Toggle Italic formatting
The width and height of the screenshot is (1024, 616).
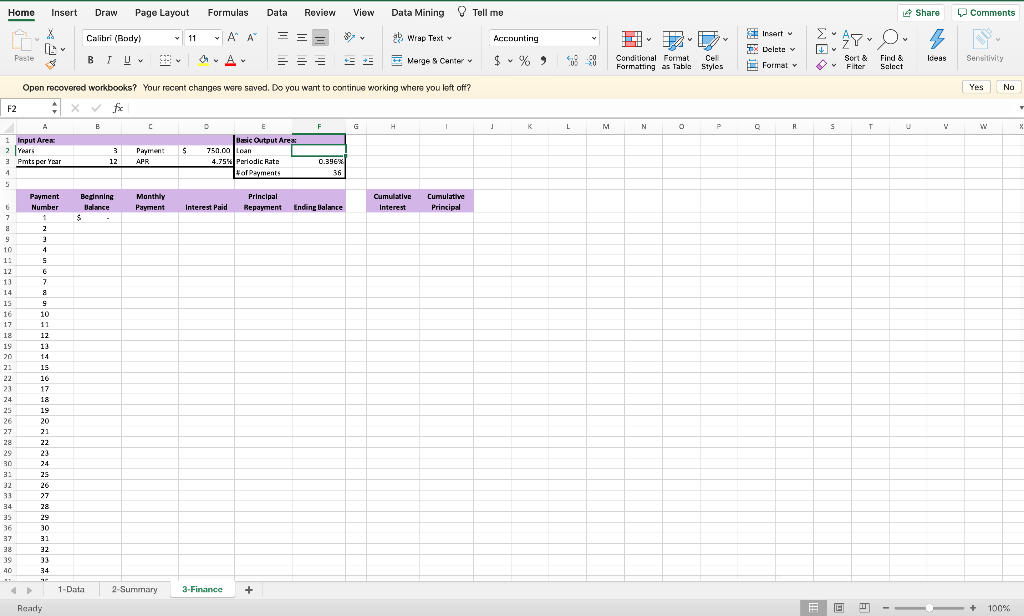(108, 60)
